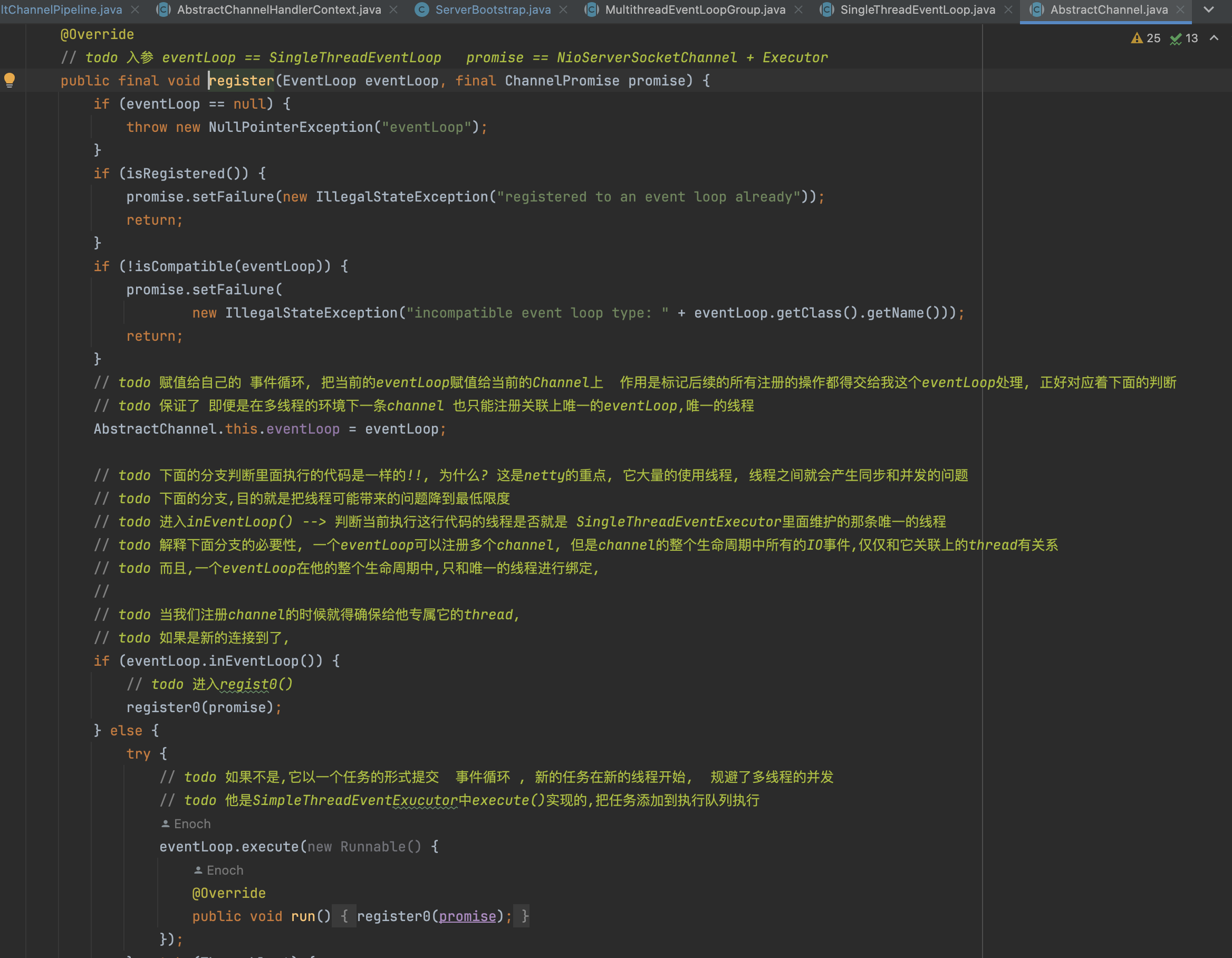Screen dimensions: 1232x958
Task: Click the typo check indicator 13
Action: [x=1183, y=39]
